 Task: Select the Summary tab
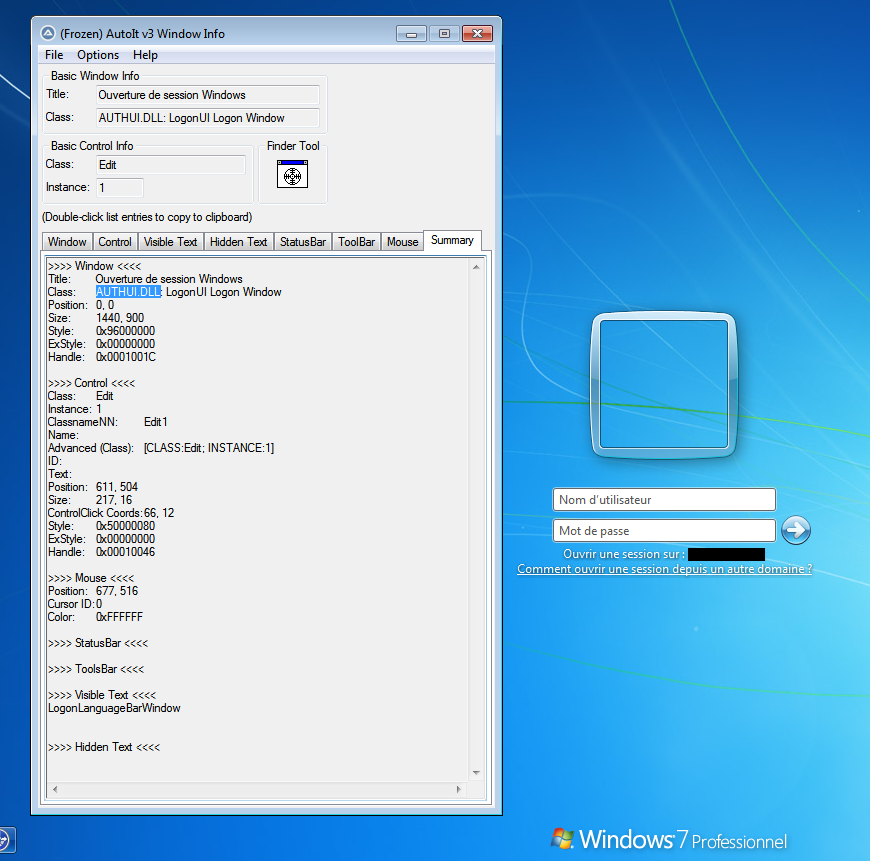[452, 240]
